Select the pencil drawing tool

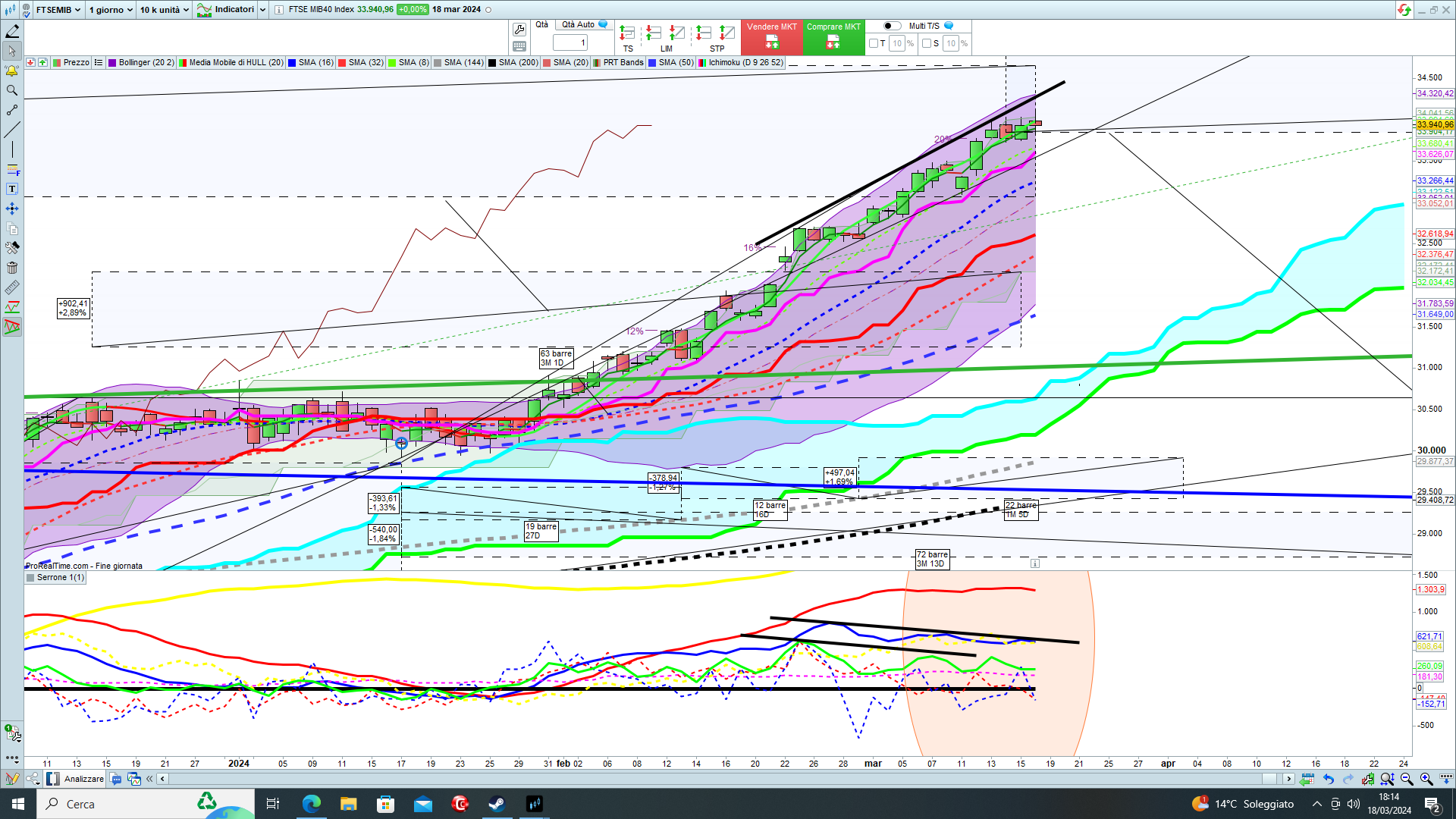pyautogui.click(x=12, y=31)
